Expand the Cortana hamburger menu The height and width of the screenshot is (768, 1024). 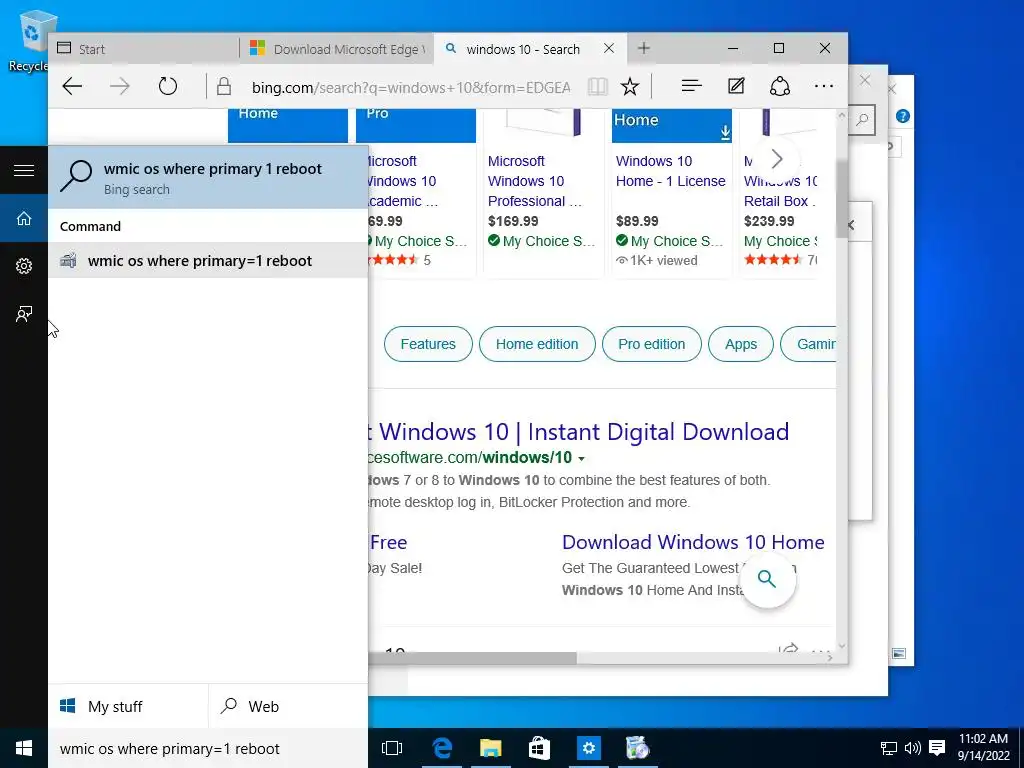24,170
